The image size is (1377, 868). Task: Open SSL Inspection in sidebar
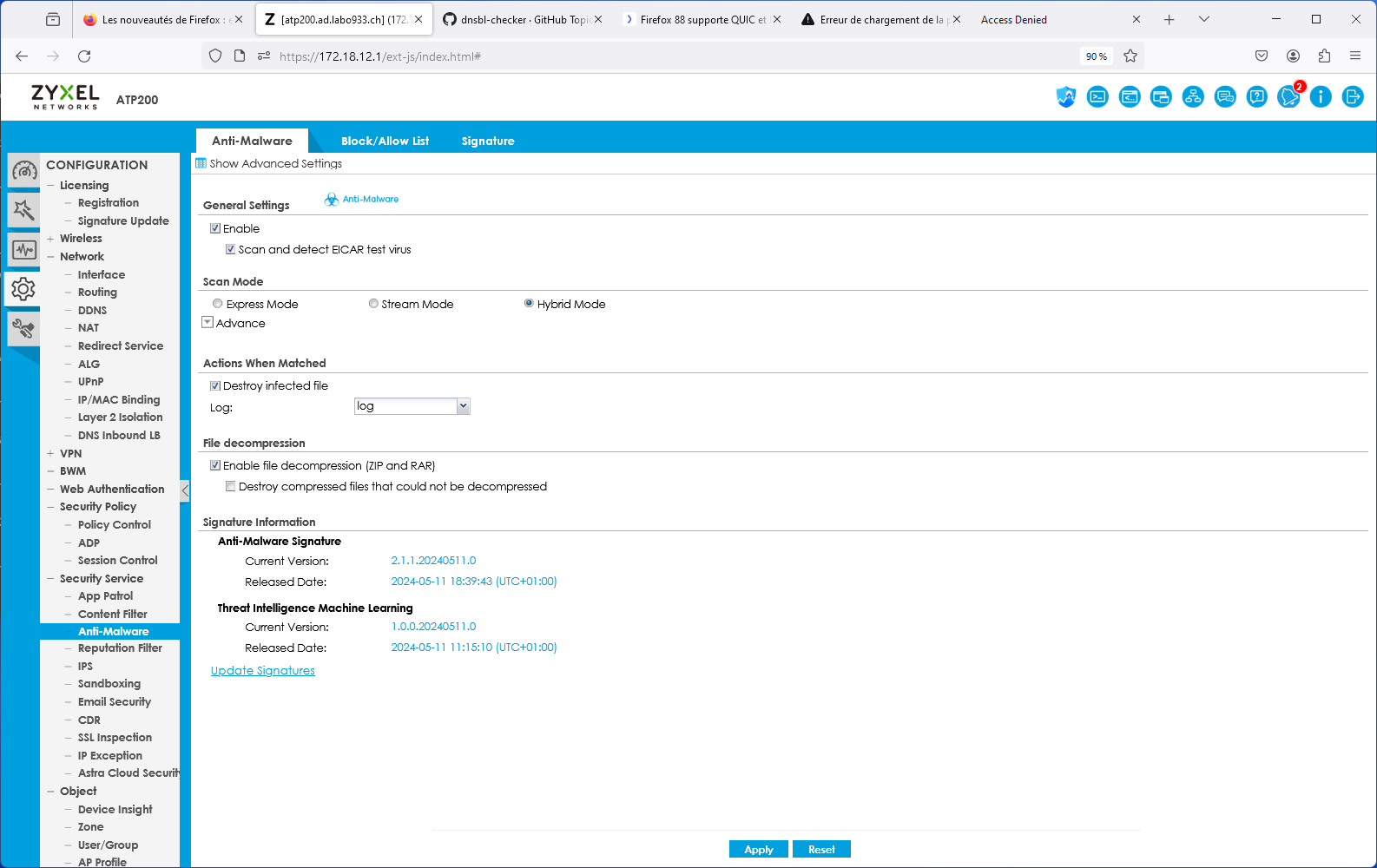point(115,738)
